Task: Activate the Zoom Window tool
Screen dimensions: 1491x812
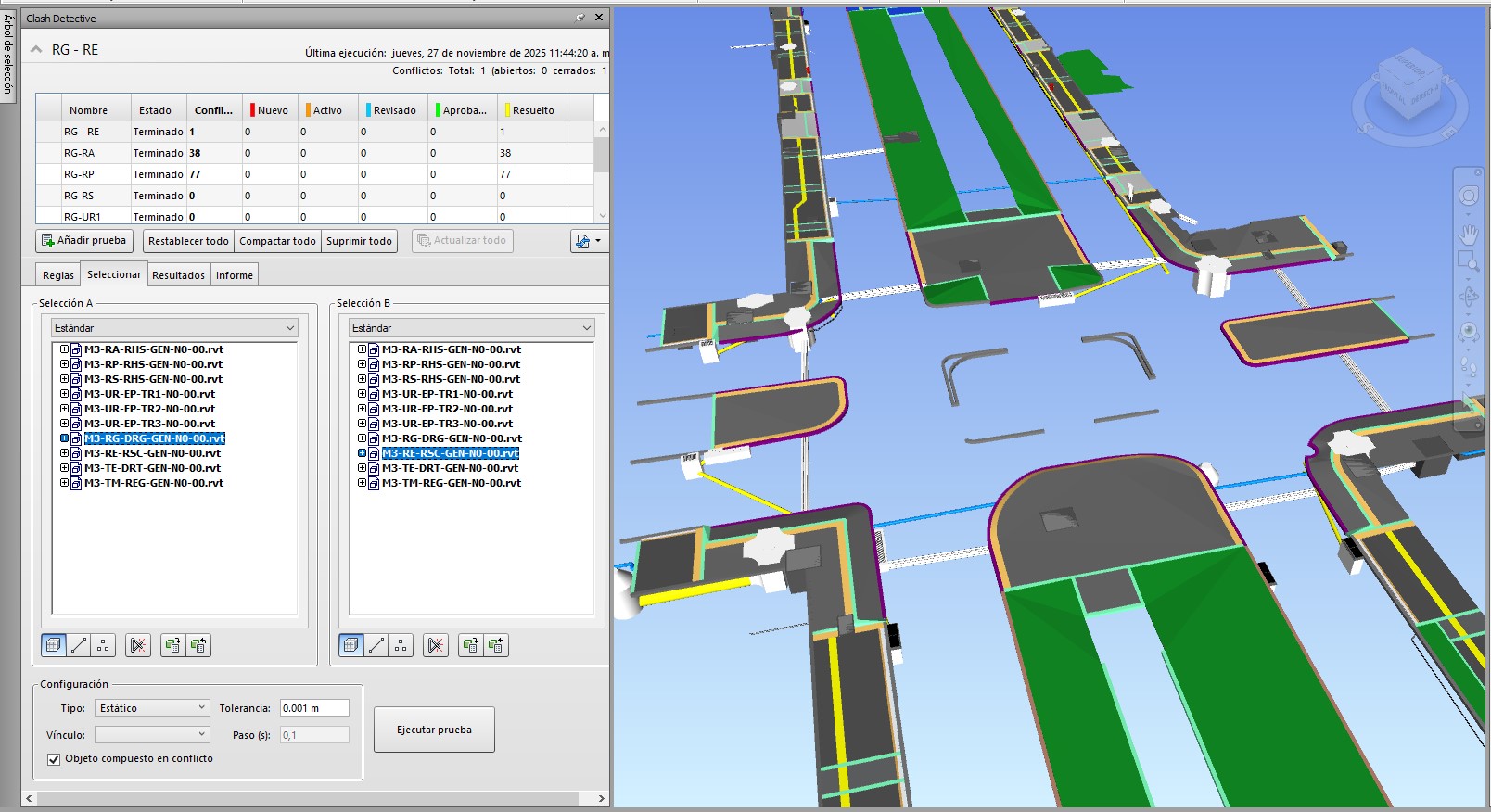Action: pyautogui.click(x=1469, y=262)
